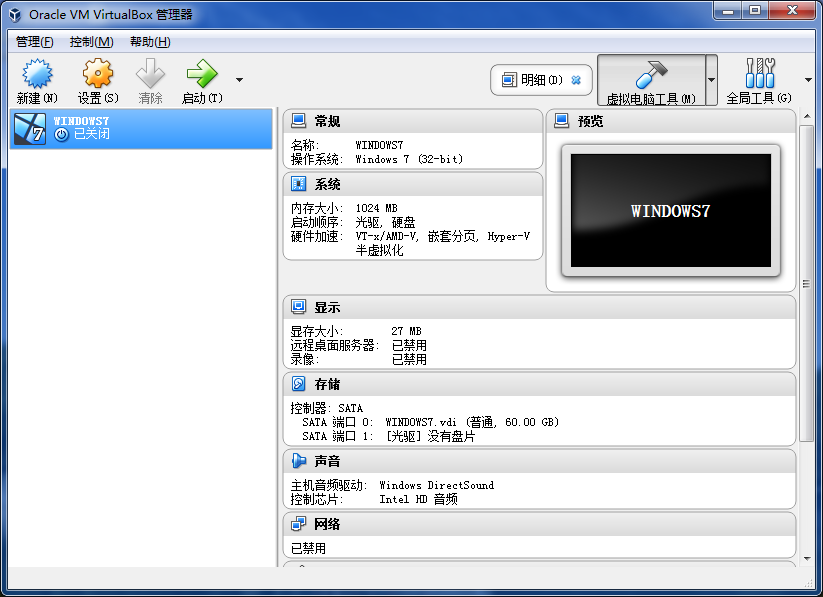Close the 明细(D) pane via blue x

576,80
